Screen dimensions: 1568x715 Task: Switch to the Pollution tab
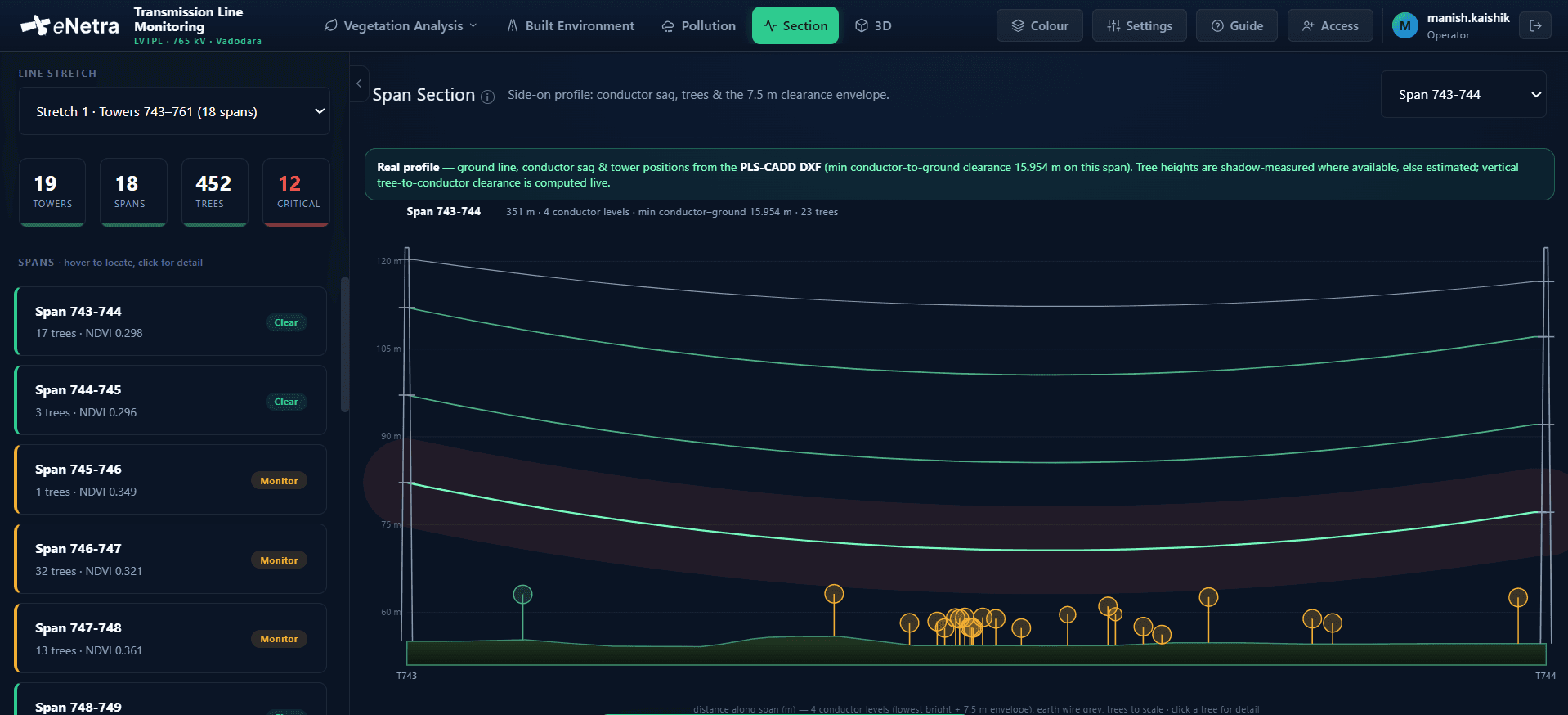699,25
